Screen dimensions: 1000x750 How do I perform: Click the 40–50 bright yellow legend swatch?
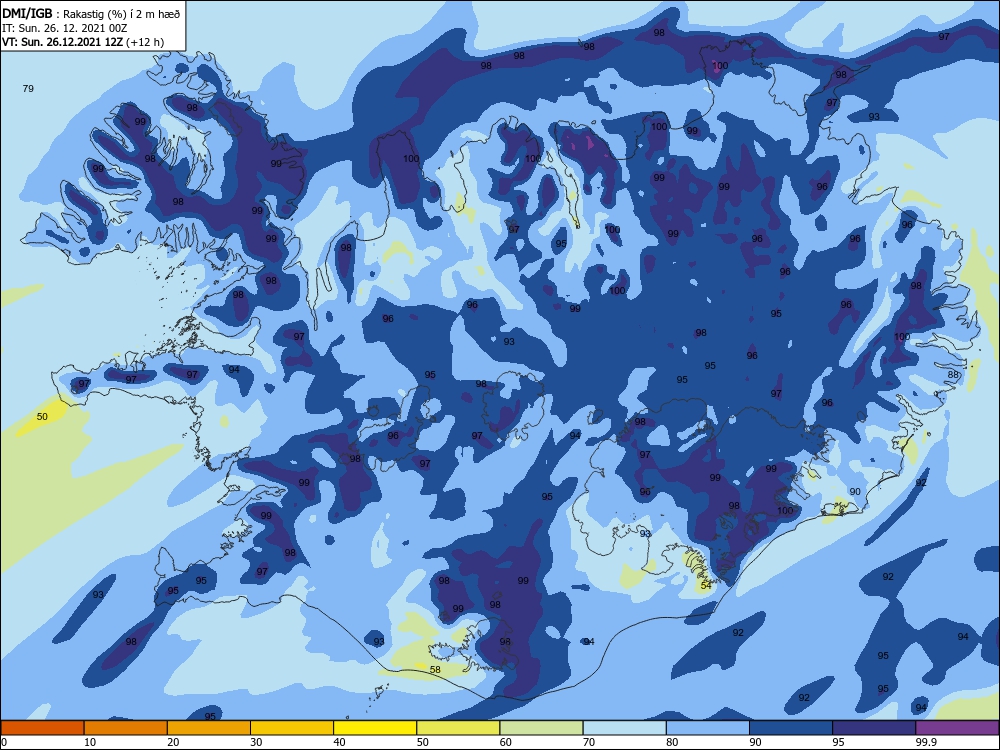375,728
